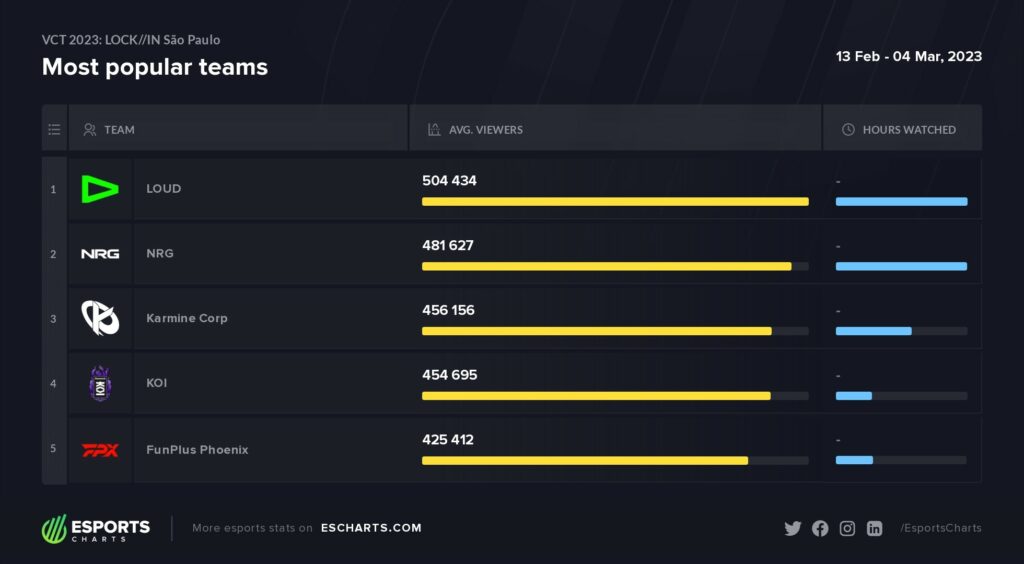Click Karmine Corp's 456 156 viewers value
Image resolution: width=1024 pixels, height=564 pixels.
tap(448, 310)
